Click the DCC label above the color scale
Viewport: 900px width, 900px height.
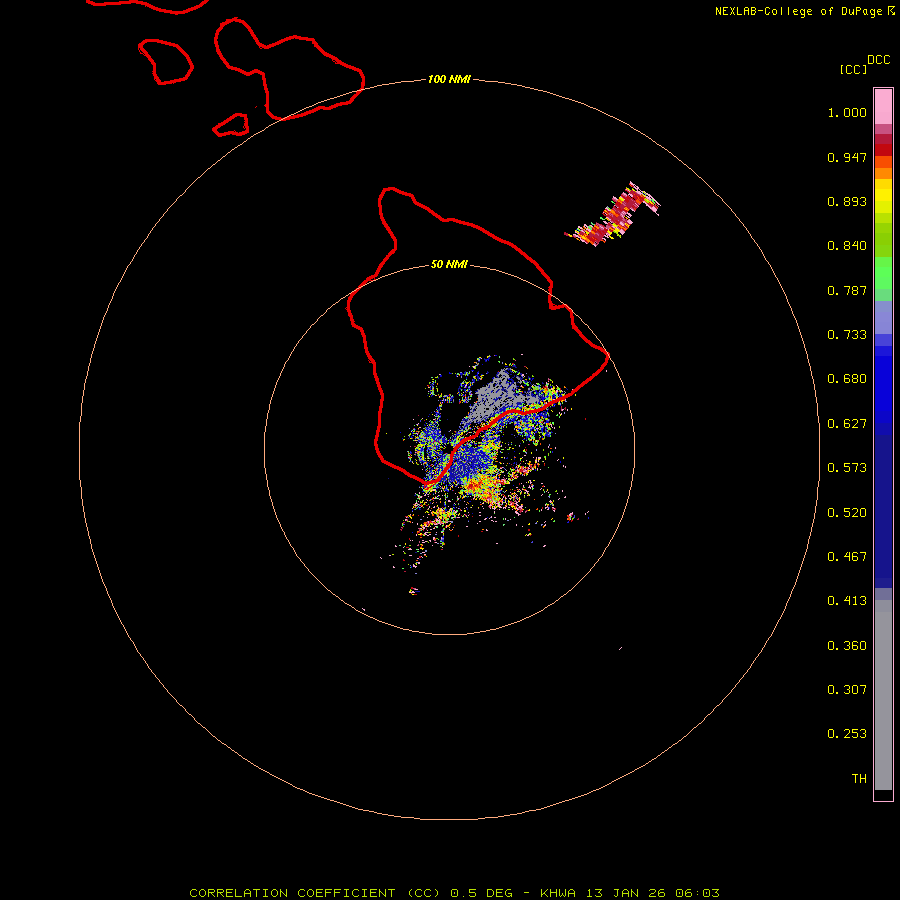(878, 60)
